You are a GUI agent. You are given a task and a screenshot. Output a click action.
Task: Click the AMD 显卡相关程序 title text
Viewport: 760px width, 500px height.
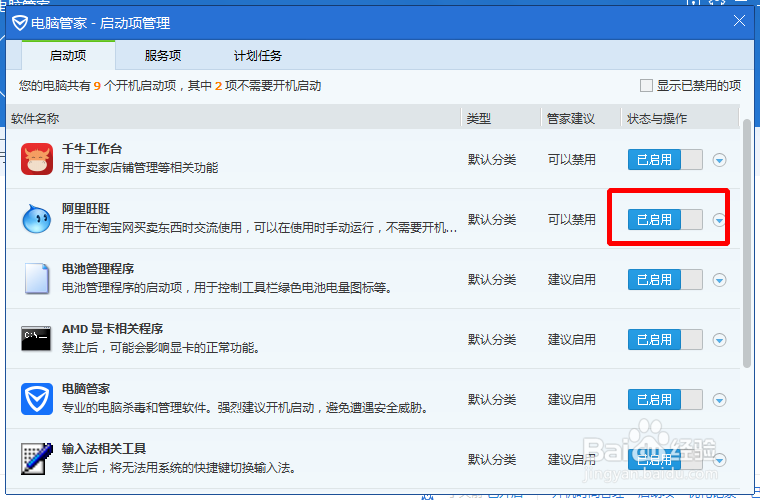pyautogui.click(x=112, y=328)
